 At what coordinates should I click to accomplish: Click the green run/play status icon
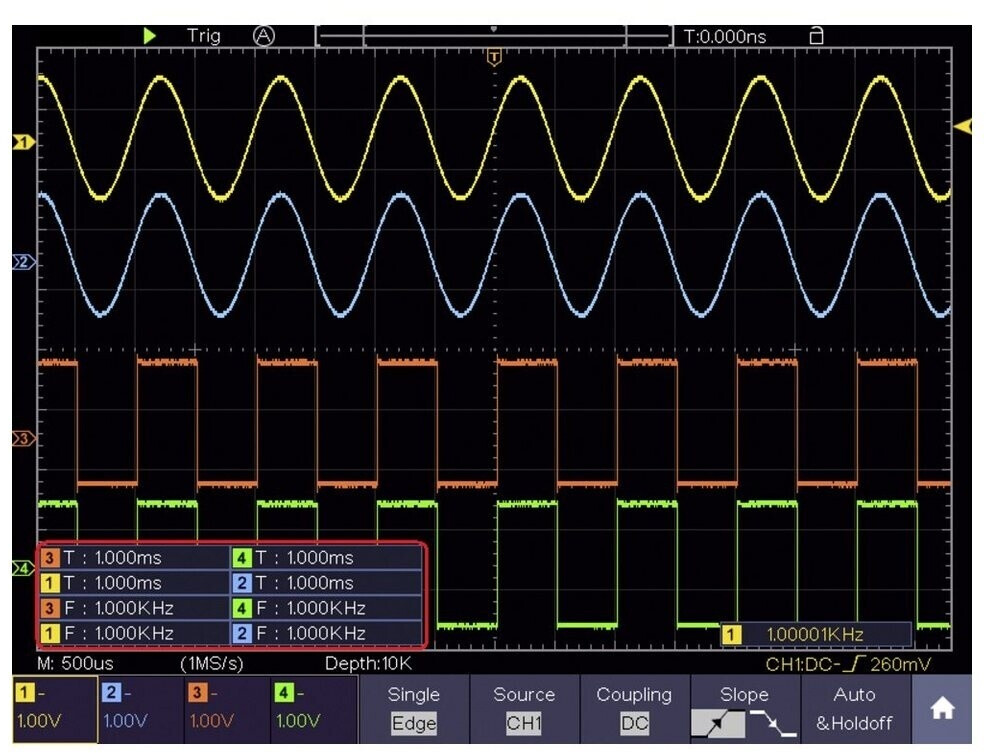point(150,36)
